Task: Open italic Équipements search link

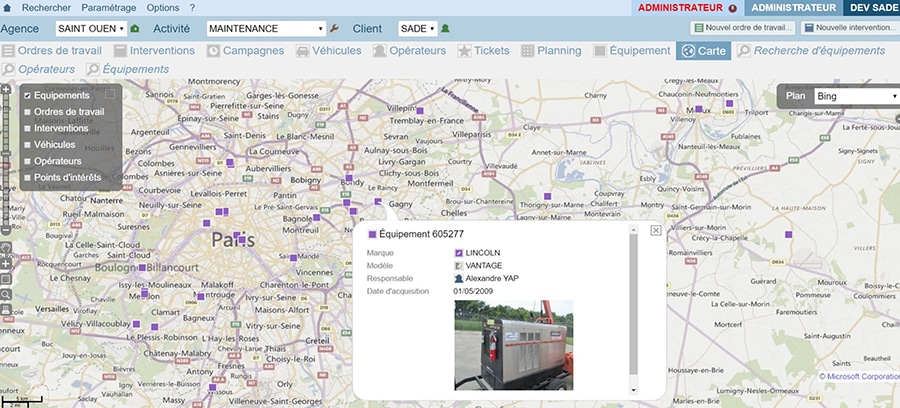Action: pyautogui.click(x=128, y=69)
